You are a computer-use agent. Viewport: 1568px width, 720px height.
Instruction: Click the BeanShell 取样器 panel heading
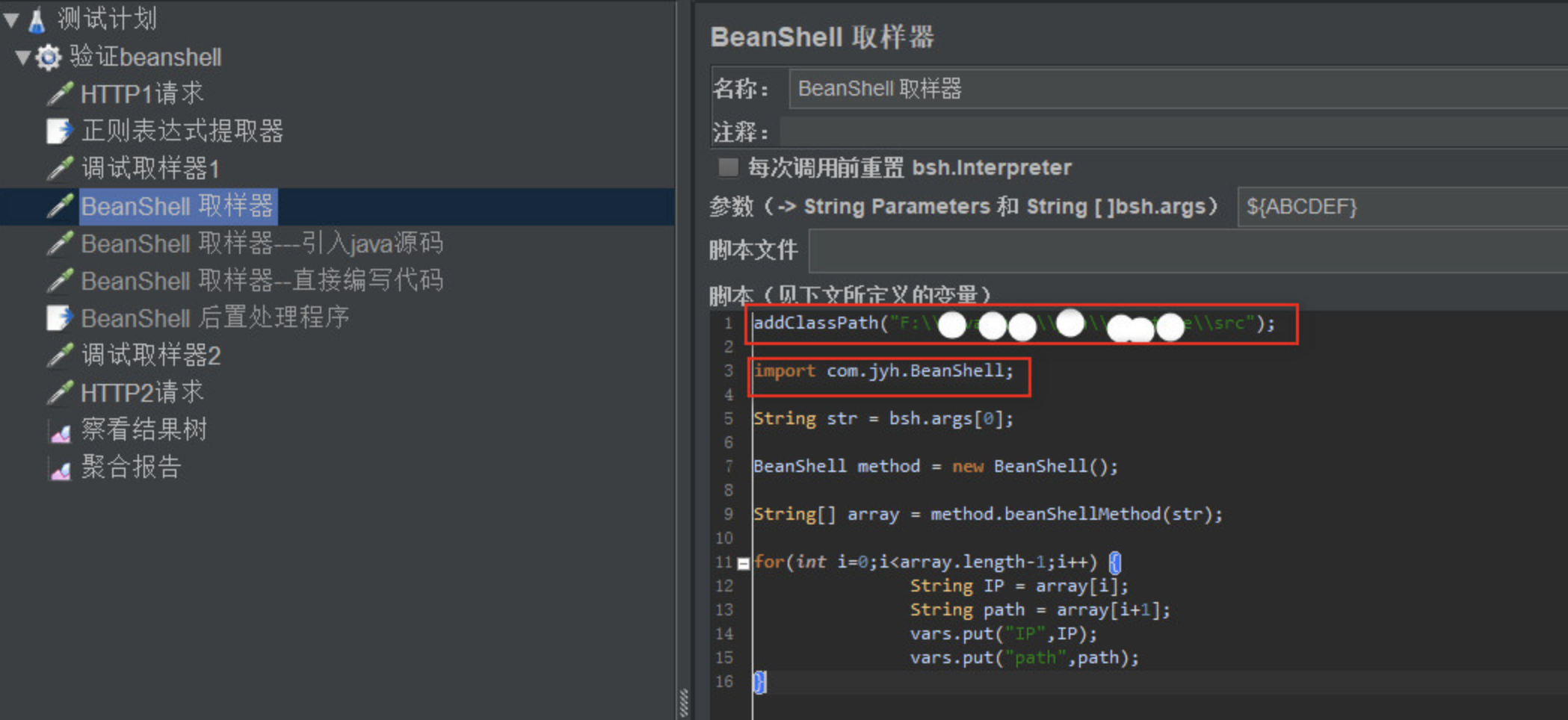pyautogui.click(x=822, y=37)
